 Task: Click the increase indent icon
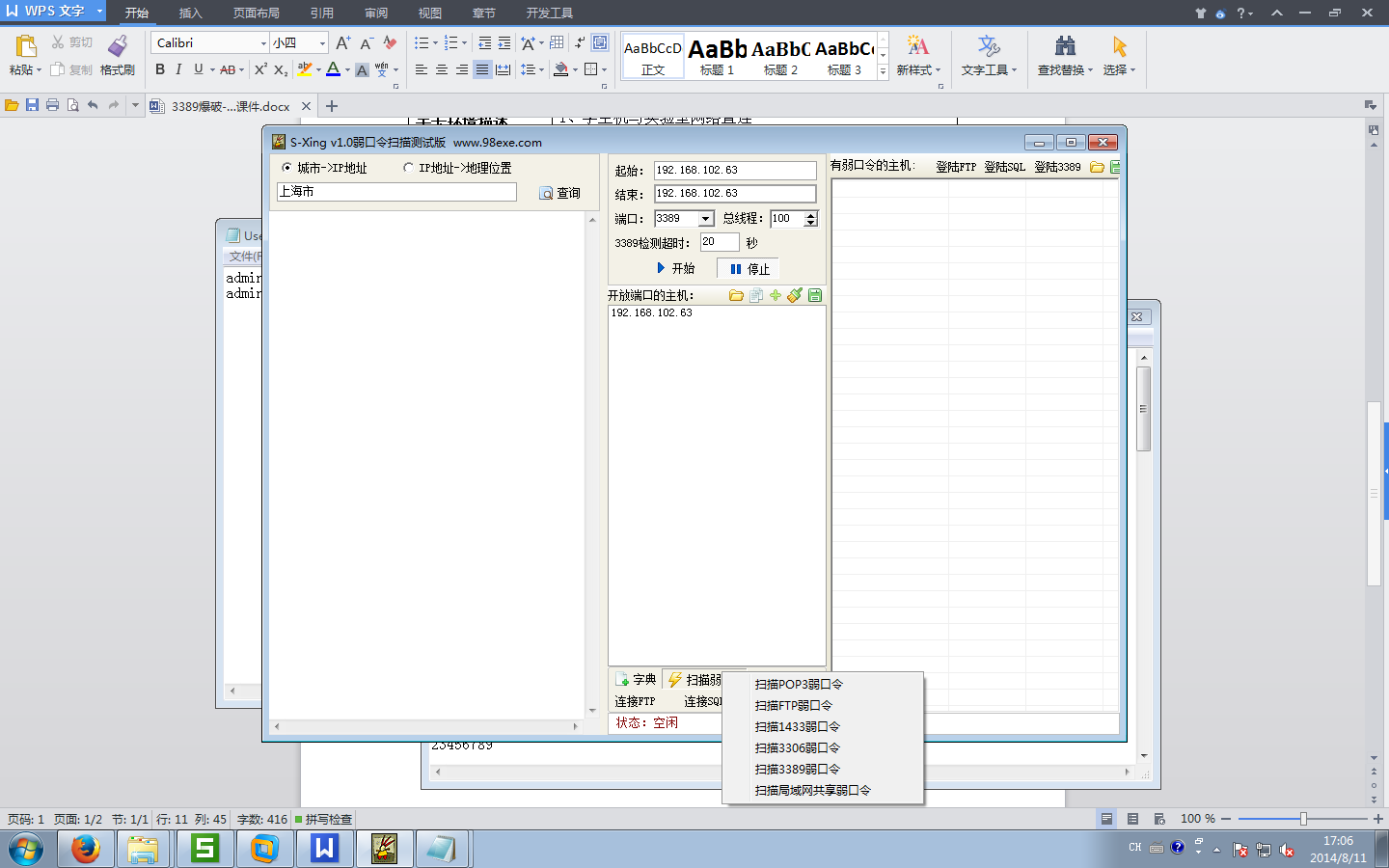click(x=504, y=43)
